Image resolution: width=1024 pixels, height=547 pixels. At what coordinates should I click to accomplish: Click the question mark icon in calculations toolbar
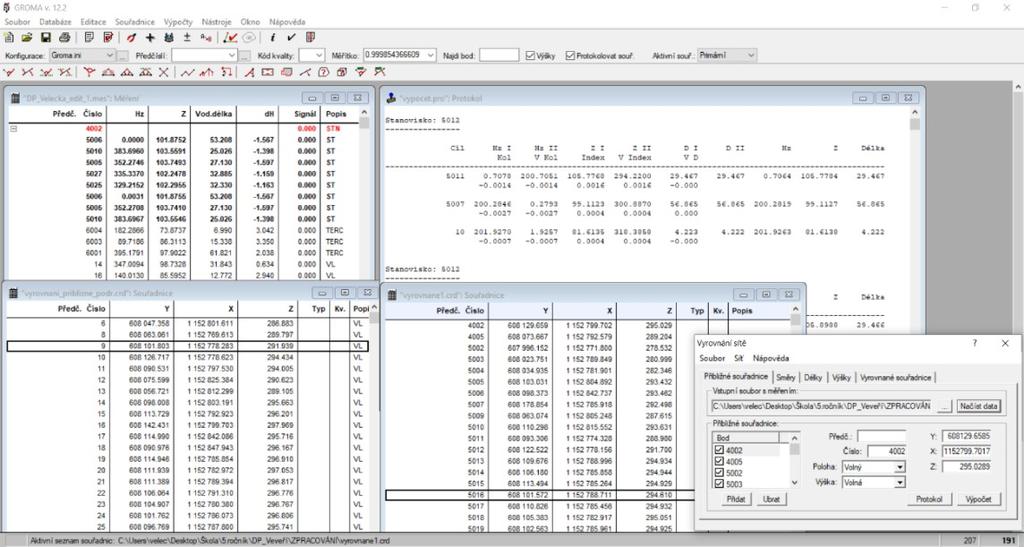click(x=323, y=72)
